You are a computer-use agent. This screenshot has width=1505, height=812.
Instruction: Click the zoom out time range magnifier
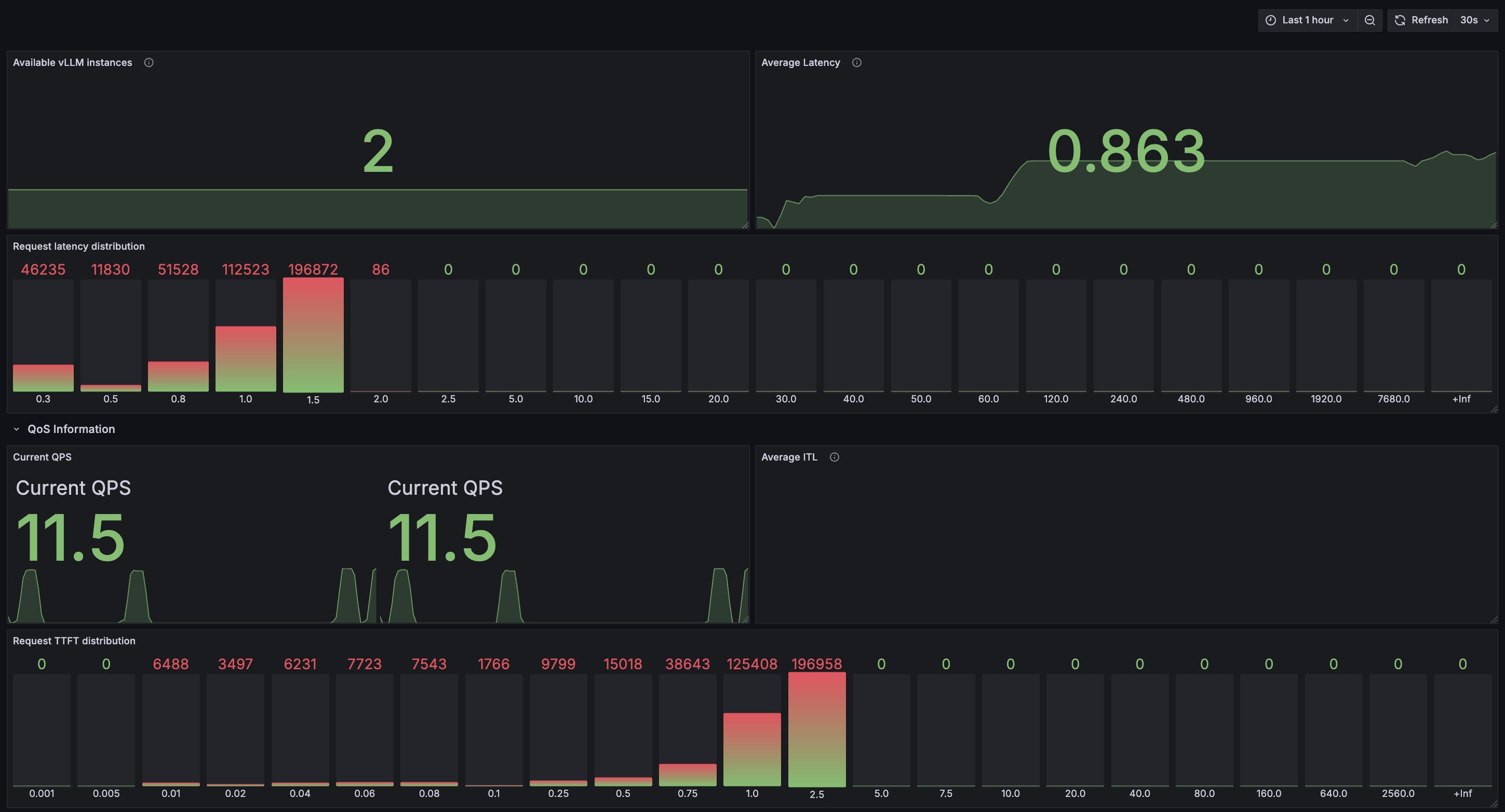coord(1369,20)
